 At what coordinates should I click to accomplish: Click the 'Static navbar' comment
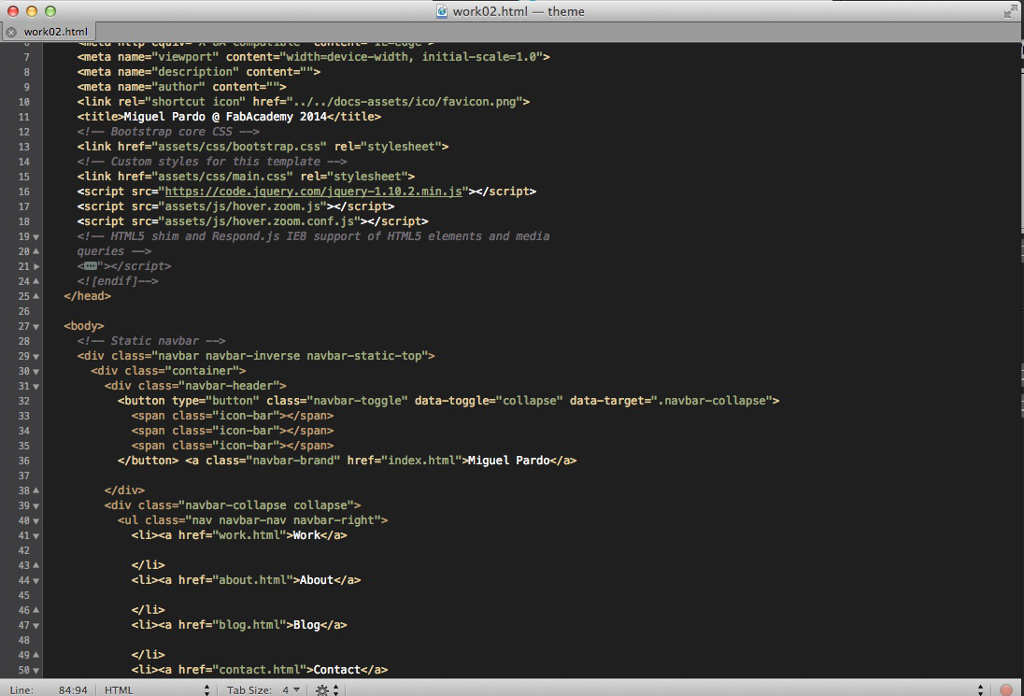pyautogui.click(x=154, y=341)
